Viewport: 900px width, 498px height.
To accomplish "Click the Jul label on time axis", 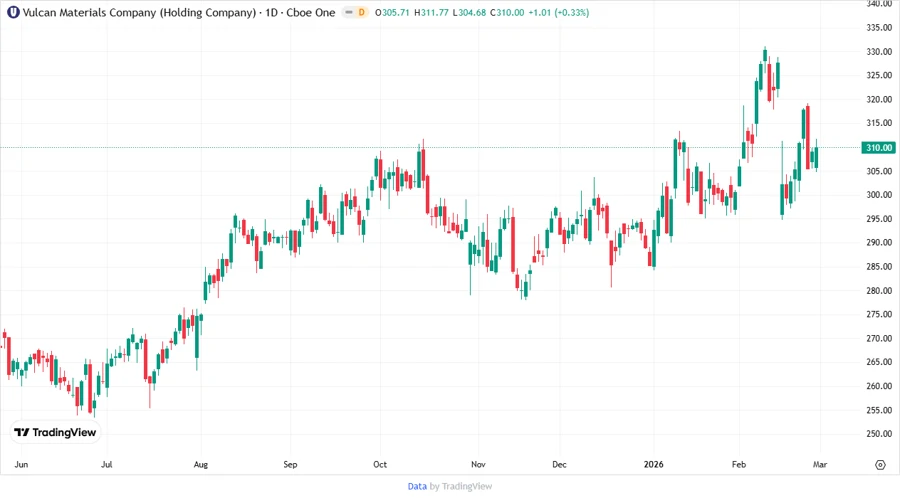I will coord(107,464).
